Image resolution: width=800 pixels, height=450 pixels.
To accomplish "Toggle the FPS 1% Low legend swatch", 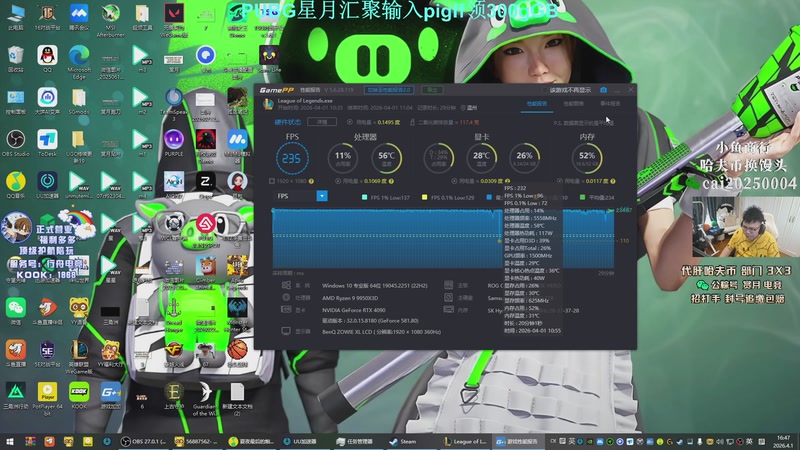I will 364,197.
